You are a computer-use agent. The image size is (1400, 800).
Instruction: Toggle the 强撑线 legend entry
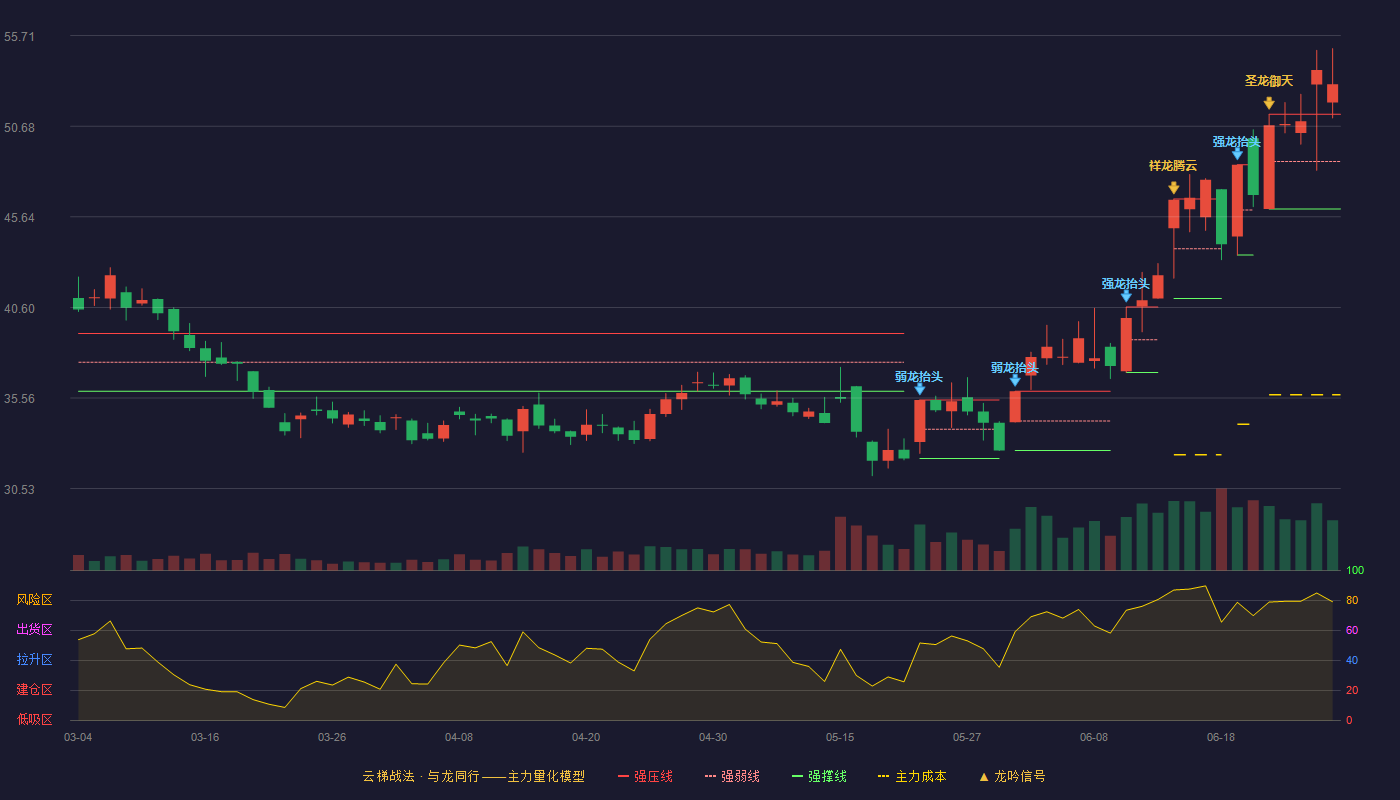[x=819, y=776]
